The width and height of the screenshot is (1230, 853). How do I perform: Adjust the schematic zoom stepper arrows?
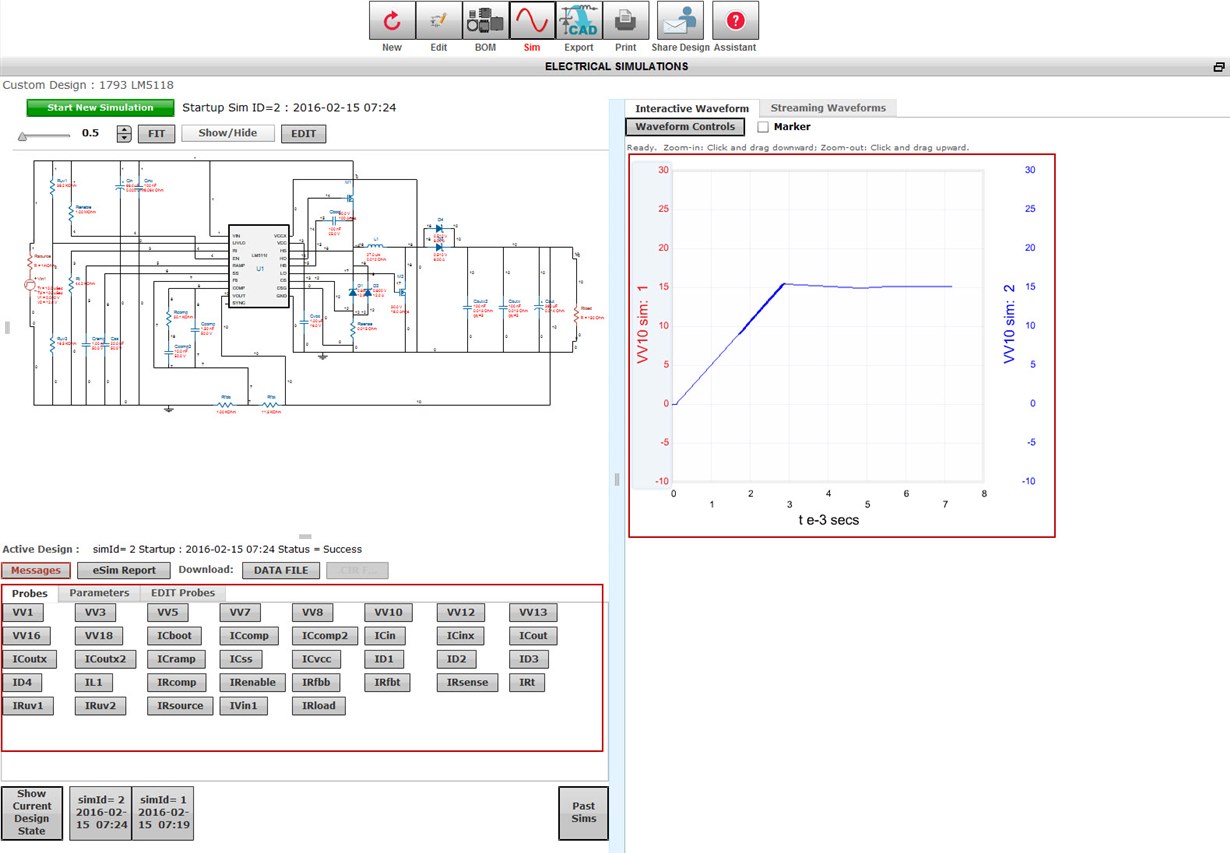pyautogui.click(x=124, y=134)
